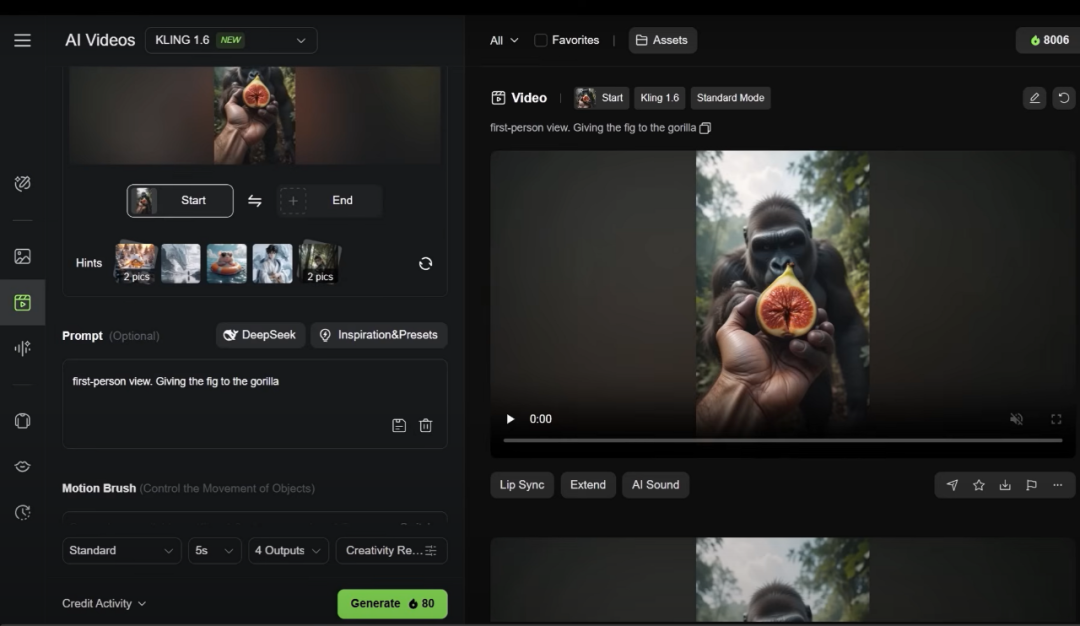Open the hamburger menu
1080x626 pixels.
(x=22, y=40)
